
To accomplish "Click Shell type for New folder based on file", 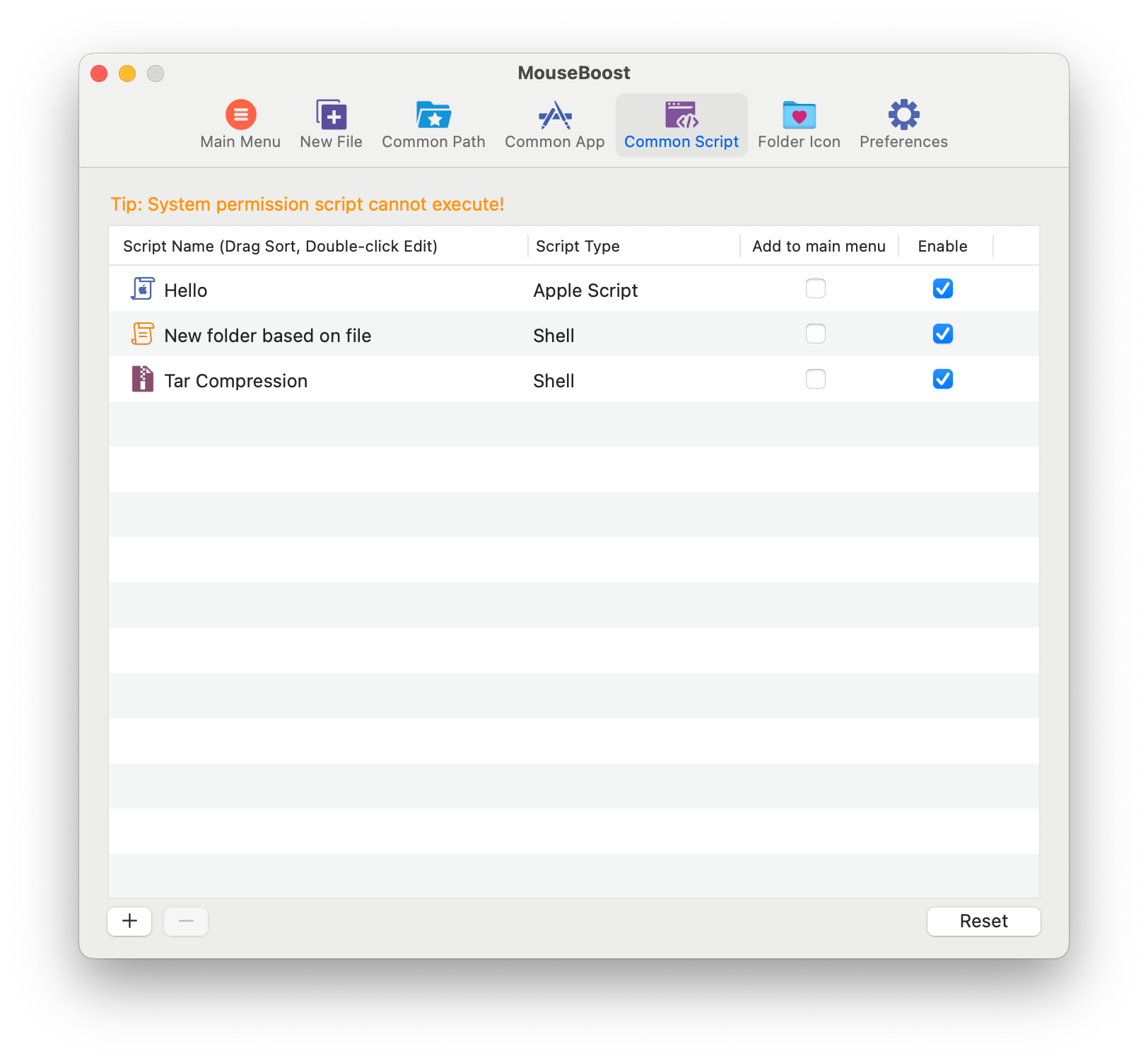I will (x=553, y=336).
